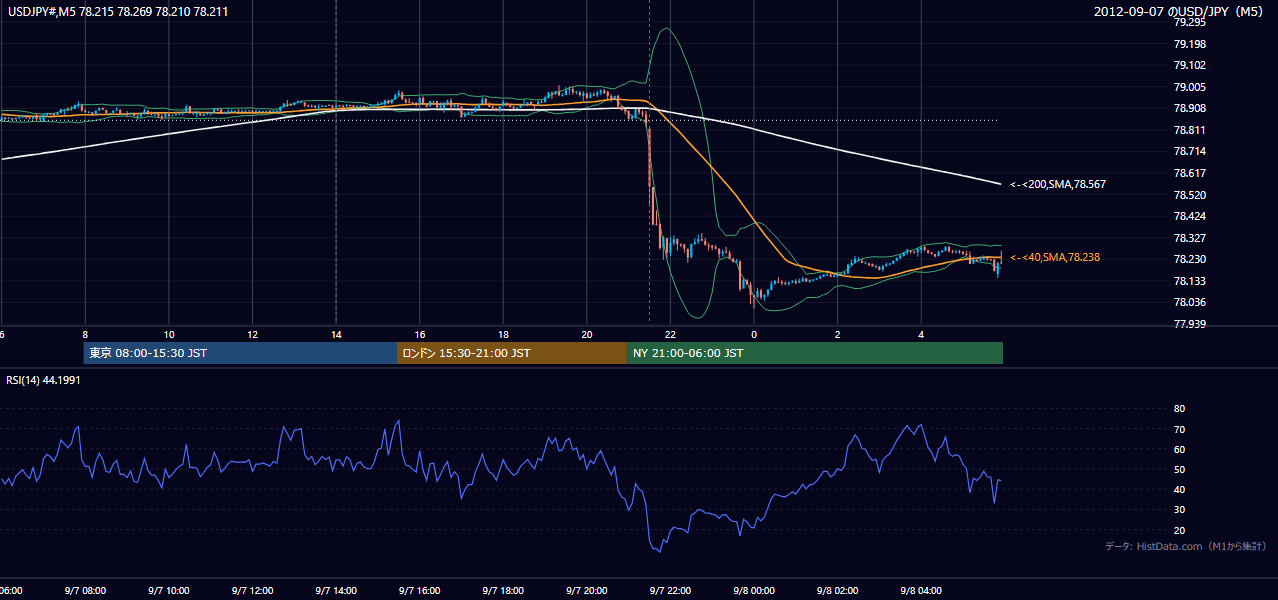1278x600 pixels.
Task: Click the 9/7 14:00 bottom time label
Action: (x=336, y=591)
